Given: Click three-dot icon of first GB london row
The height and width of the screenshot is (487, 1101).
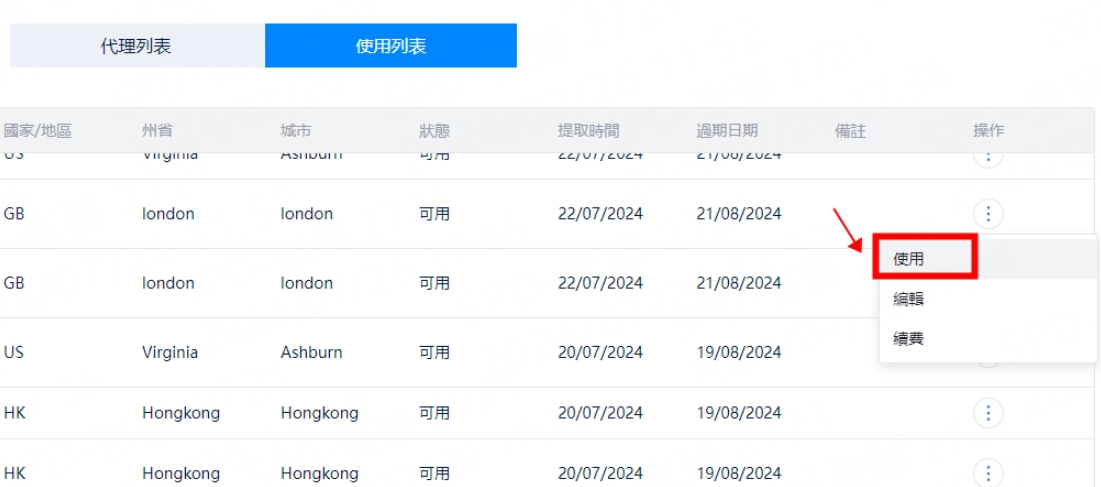Looking at the screenshot, I should coord(988,214).
